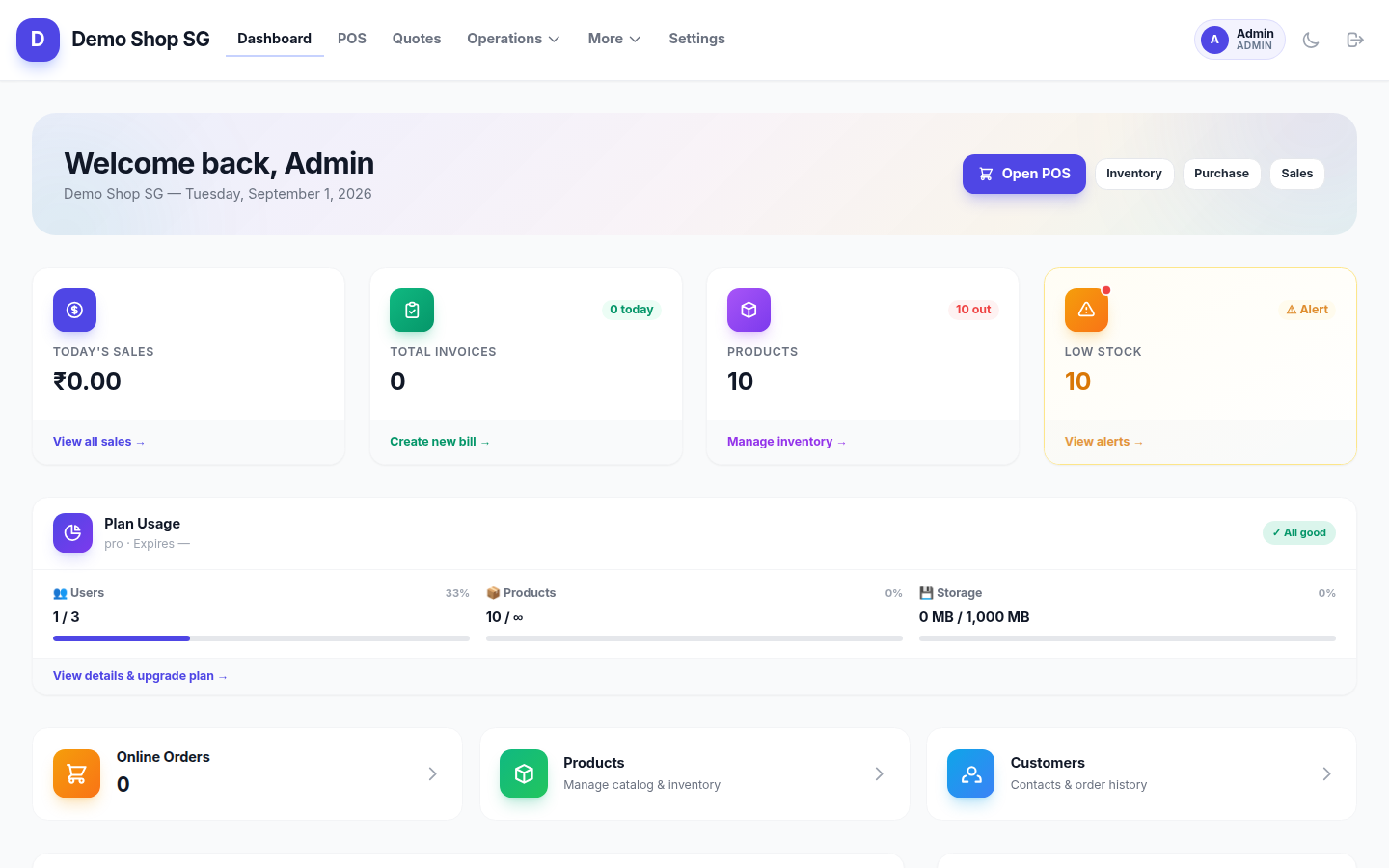
Task: Click the All good status badge
Action: click(x=1299, y=532)
